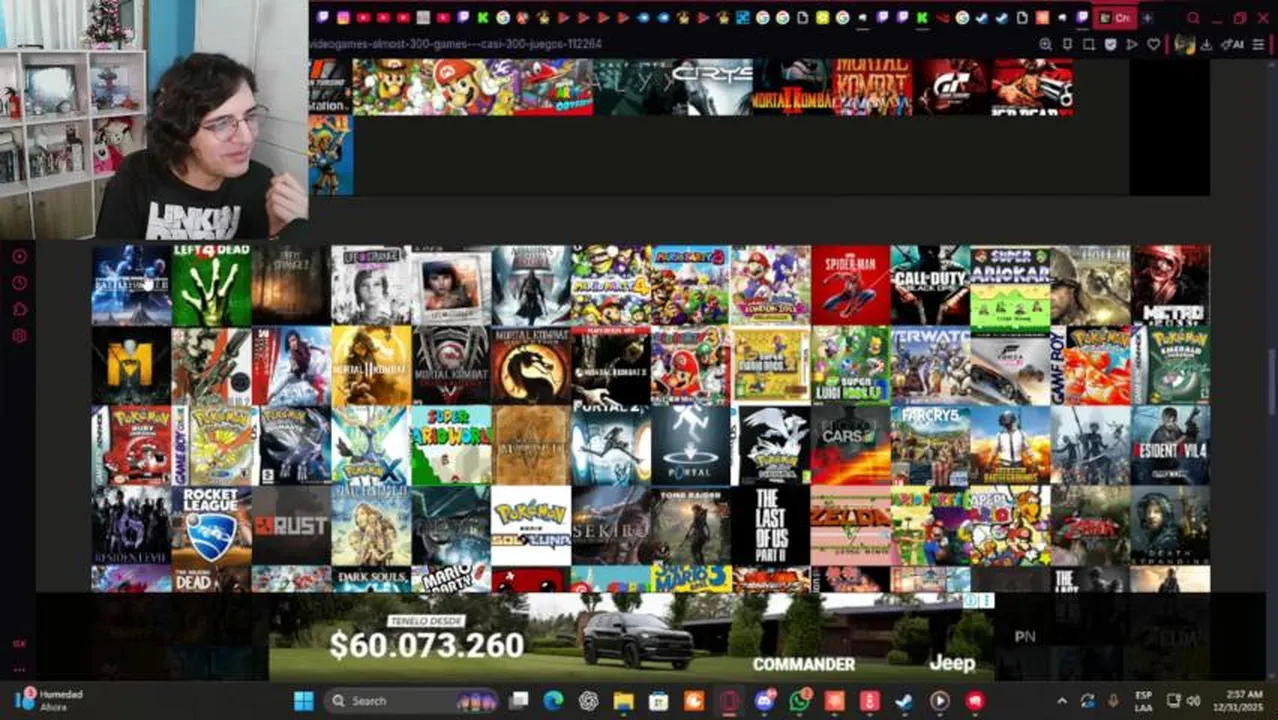This screenshot has height=720, width=1278.
Task: Select the active Ch browser tab
Action: [x=1115, y=18]
